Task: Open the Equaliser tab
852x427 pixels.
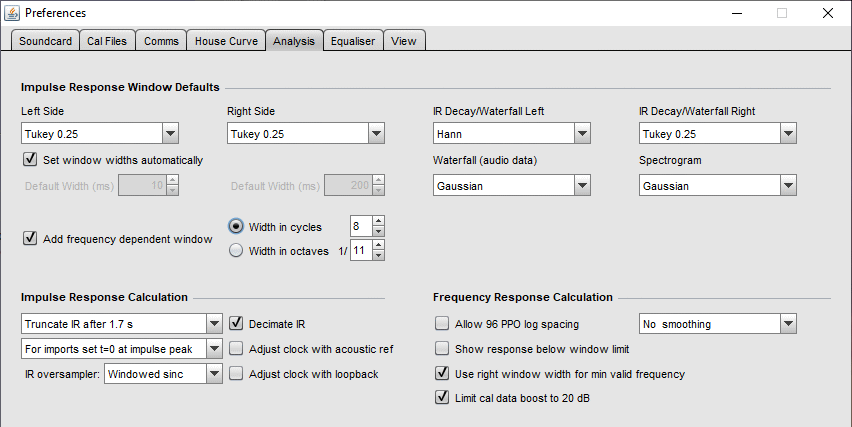Action: (353, 41)
